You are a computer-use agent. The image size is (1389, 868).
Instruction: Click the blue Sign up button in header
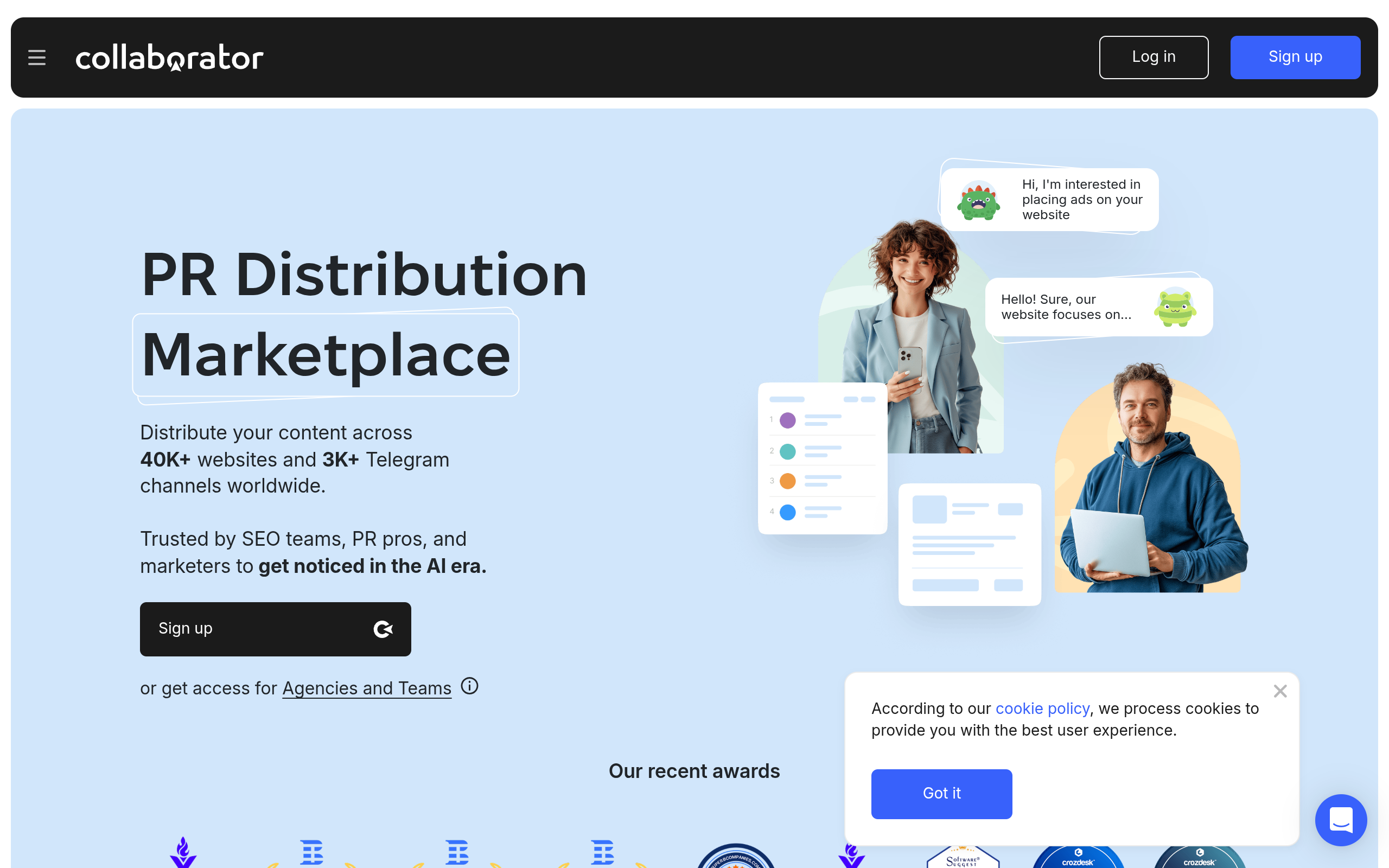[1296, 58]
